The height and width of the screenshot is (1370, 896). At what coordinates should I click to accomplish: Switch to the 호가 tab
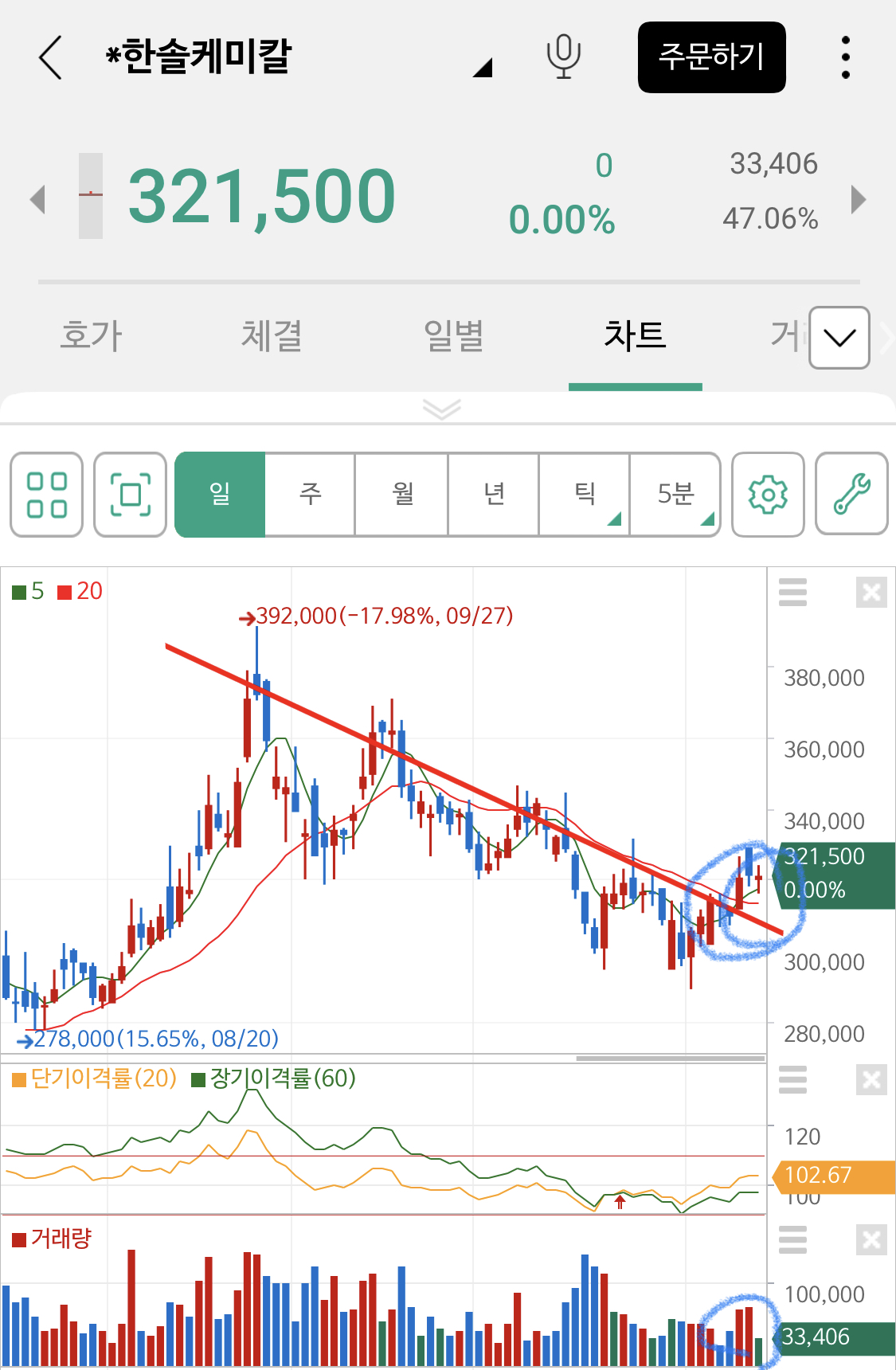tap(91, 335)
